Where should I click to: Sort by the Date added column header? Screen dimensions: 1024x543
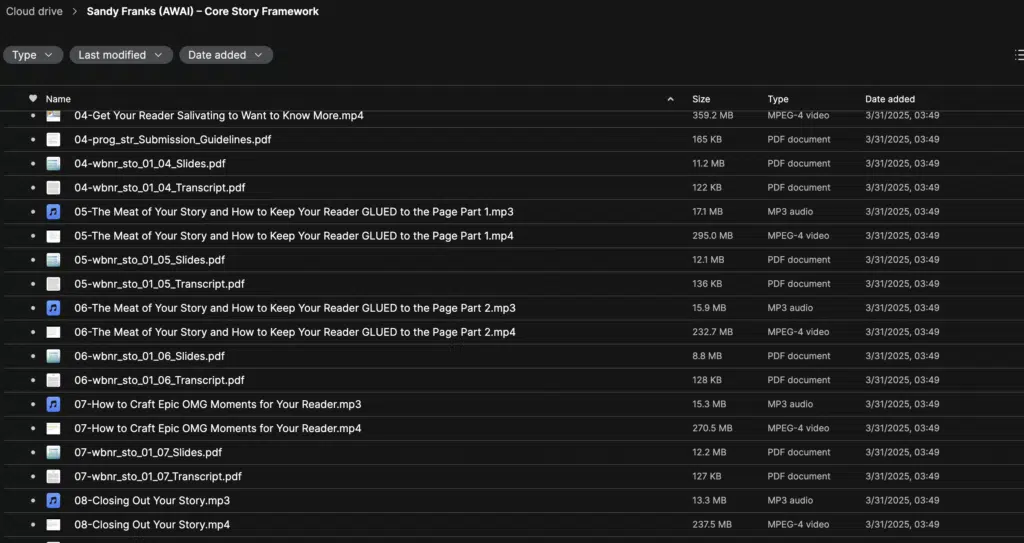pos(889,99)
